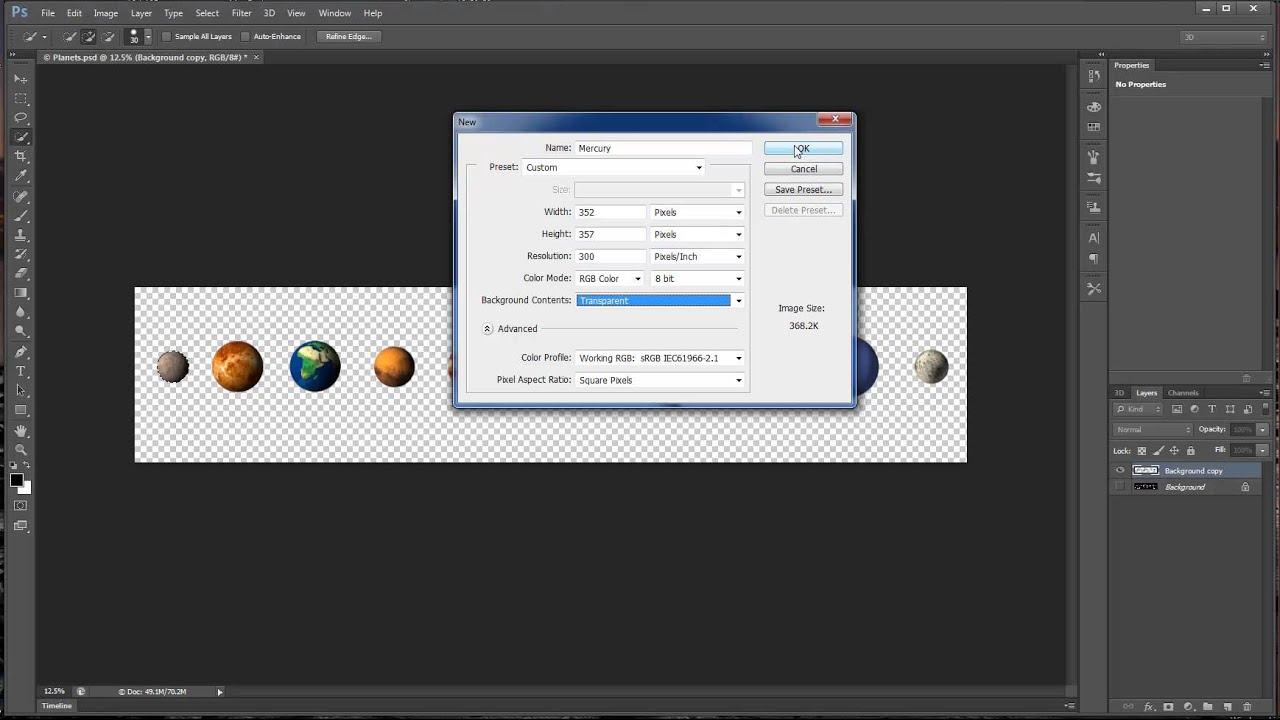Open the Resolution Pixels/Inch dropdown

(697, 256)
